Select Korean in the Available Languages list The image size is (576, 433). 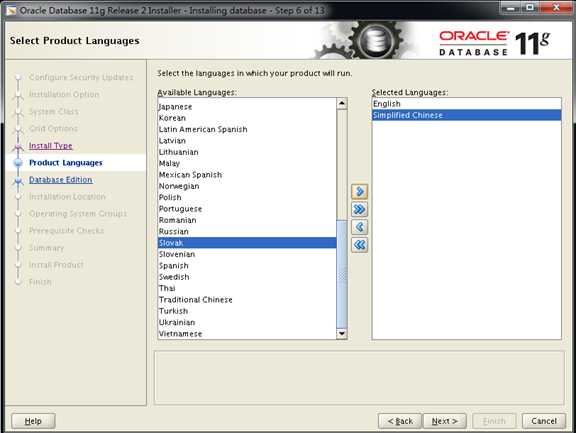[x=246, y=118]
